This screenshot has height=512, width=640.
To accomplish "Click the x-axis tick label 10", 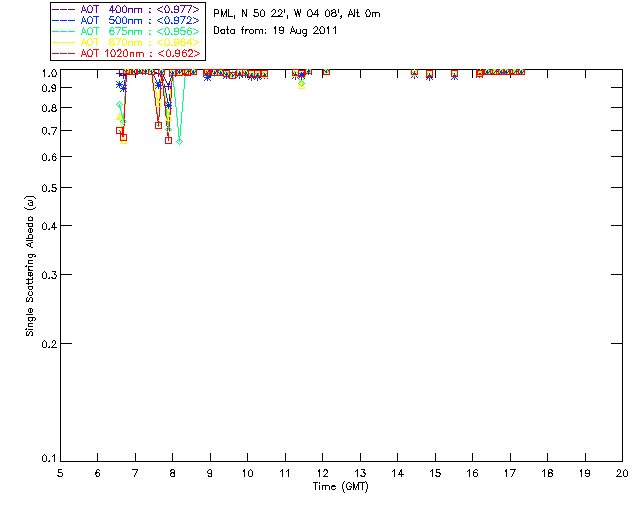I will point(247,473).
